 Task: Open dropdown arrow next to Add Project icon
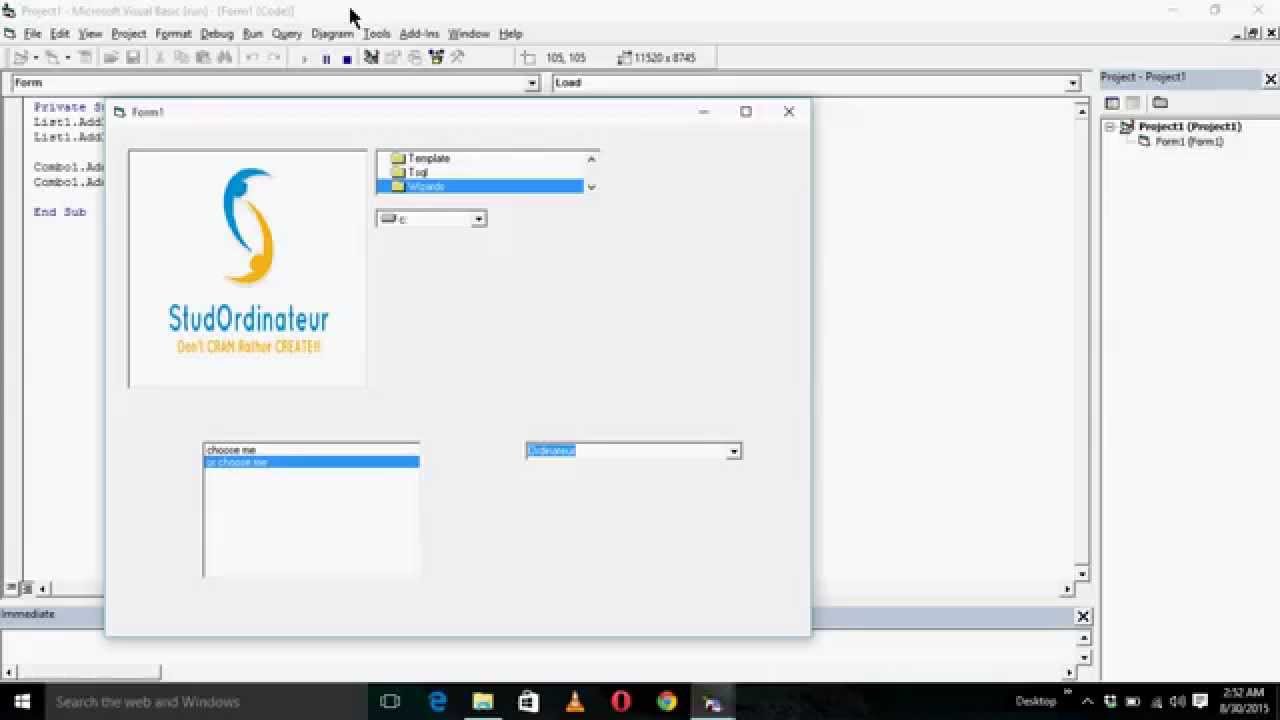pos(36,58)
